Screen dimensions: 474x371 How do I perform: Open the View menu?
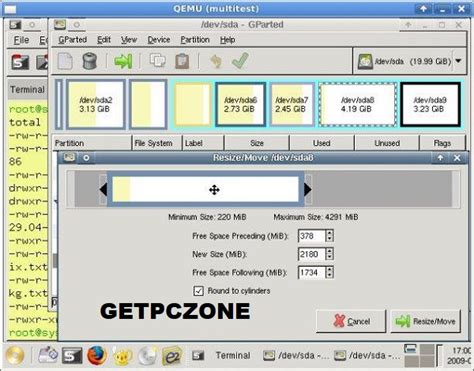click(129, 40)
